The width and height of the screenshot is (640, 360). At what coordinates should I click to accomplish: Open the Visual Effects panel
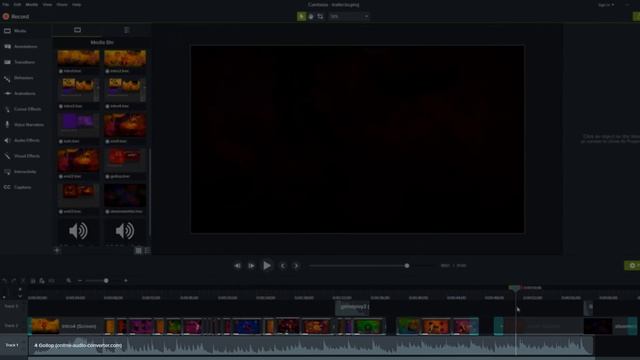click(22, 156)
